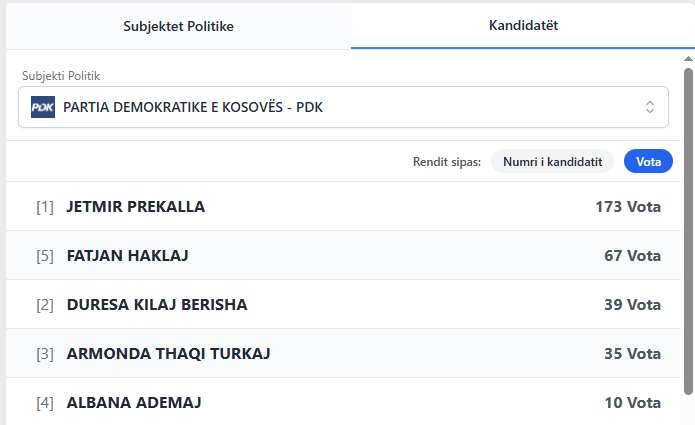Click candidate number [4] label
695x425 pixels.
click(45, 403)
